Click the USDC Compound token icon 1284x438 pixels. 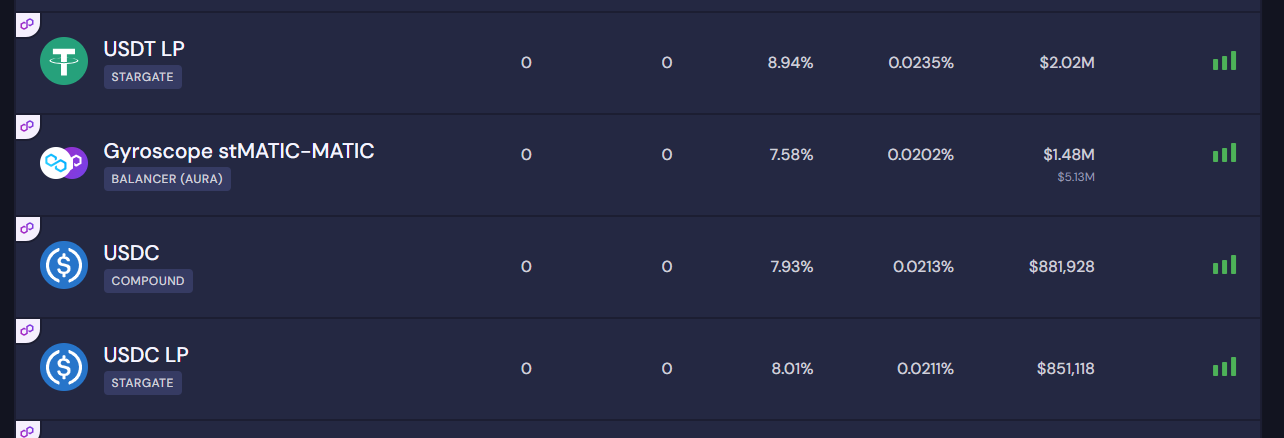pyautogui.click(x=64, y=266)
